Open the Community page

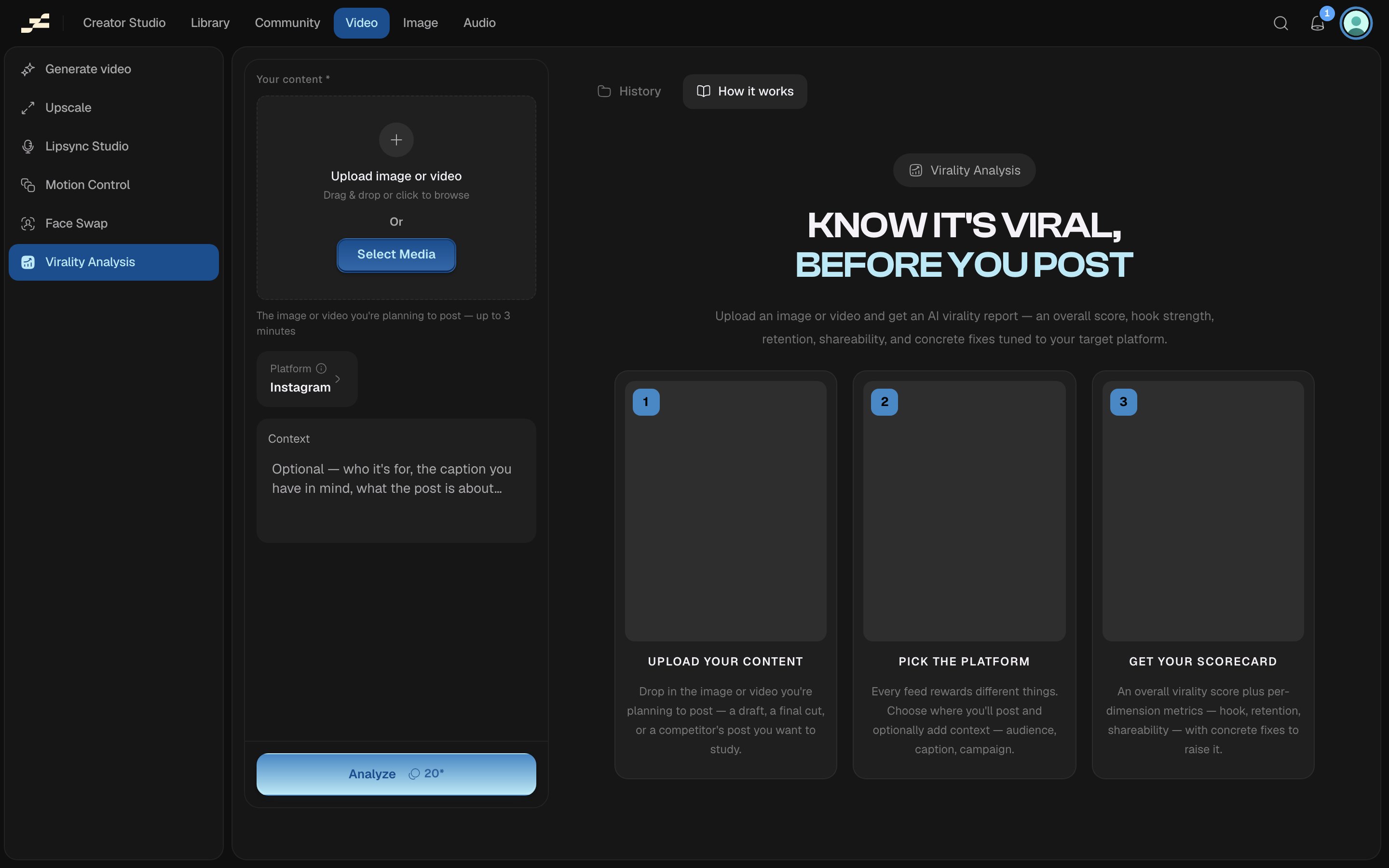tap(287, 23)
